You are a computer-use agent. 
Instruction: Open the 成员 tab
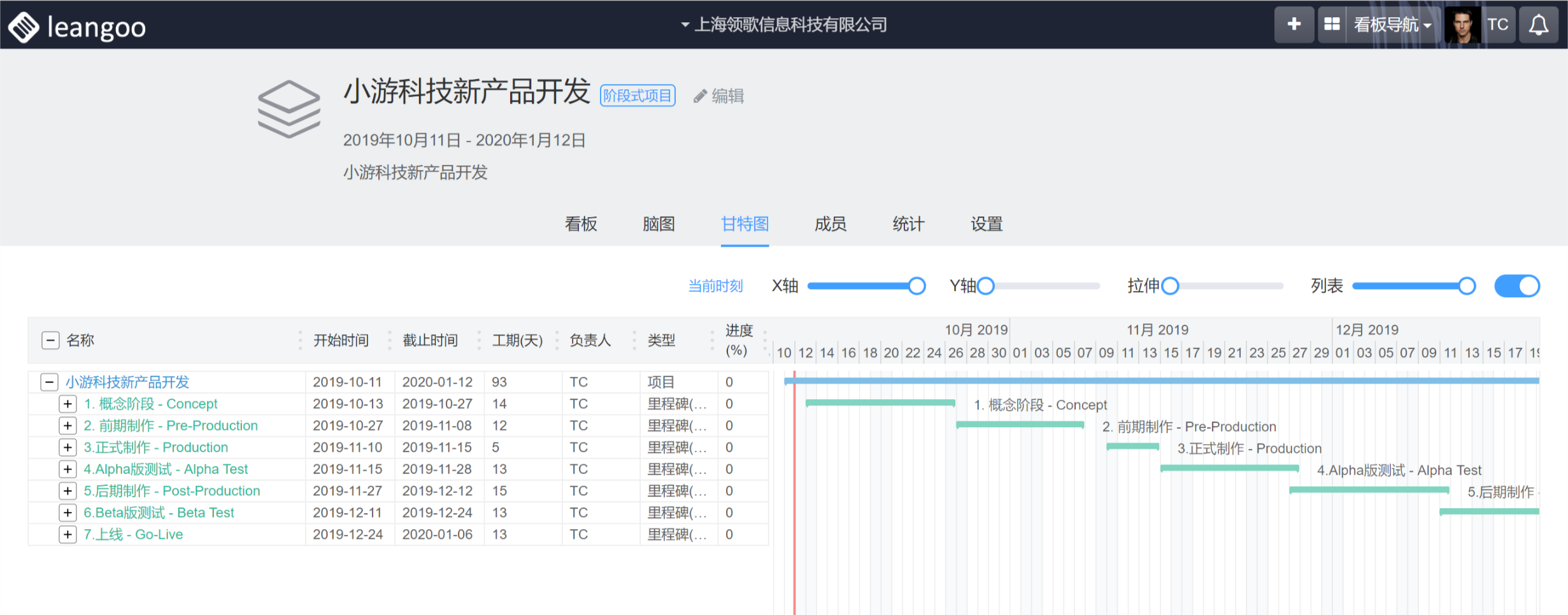pyautogui.click(x=830, y=224)
